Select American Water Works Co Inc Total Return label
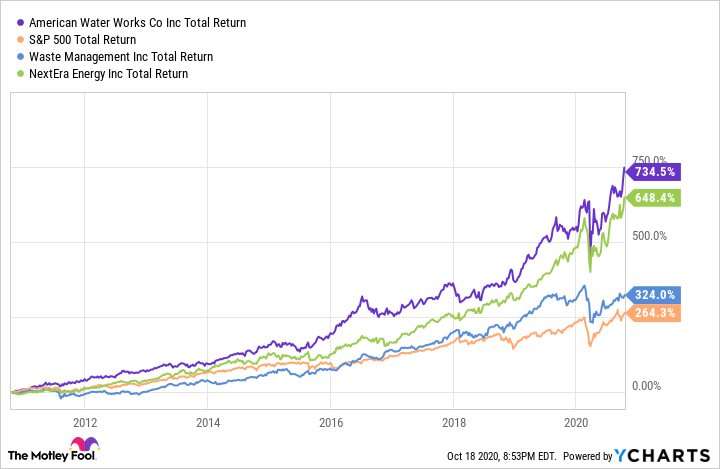Screen dimensions: 720x469 pyautogui.click(x=138, y=22)
